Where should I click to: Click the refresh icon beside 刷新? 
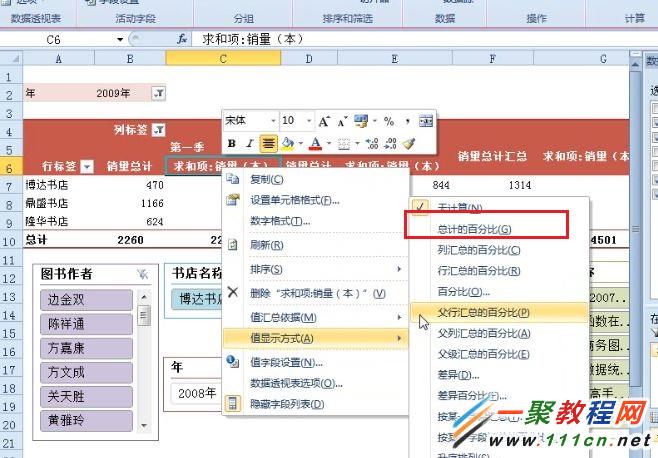pyautogui.click(x=232, y=245)
